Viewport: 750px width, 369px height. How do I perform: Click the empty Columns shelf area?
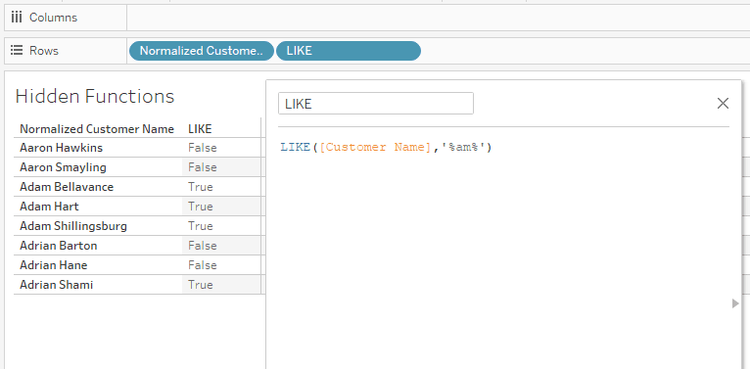point(438,18)
